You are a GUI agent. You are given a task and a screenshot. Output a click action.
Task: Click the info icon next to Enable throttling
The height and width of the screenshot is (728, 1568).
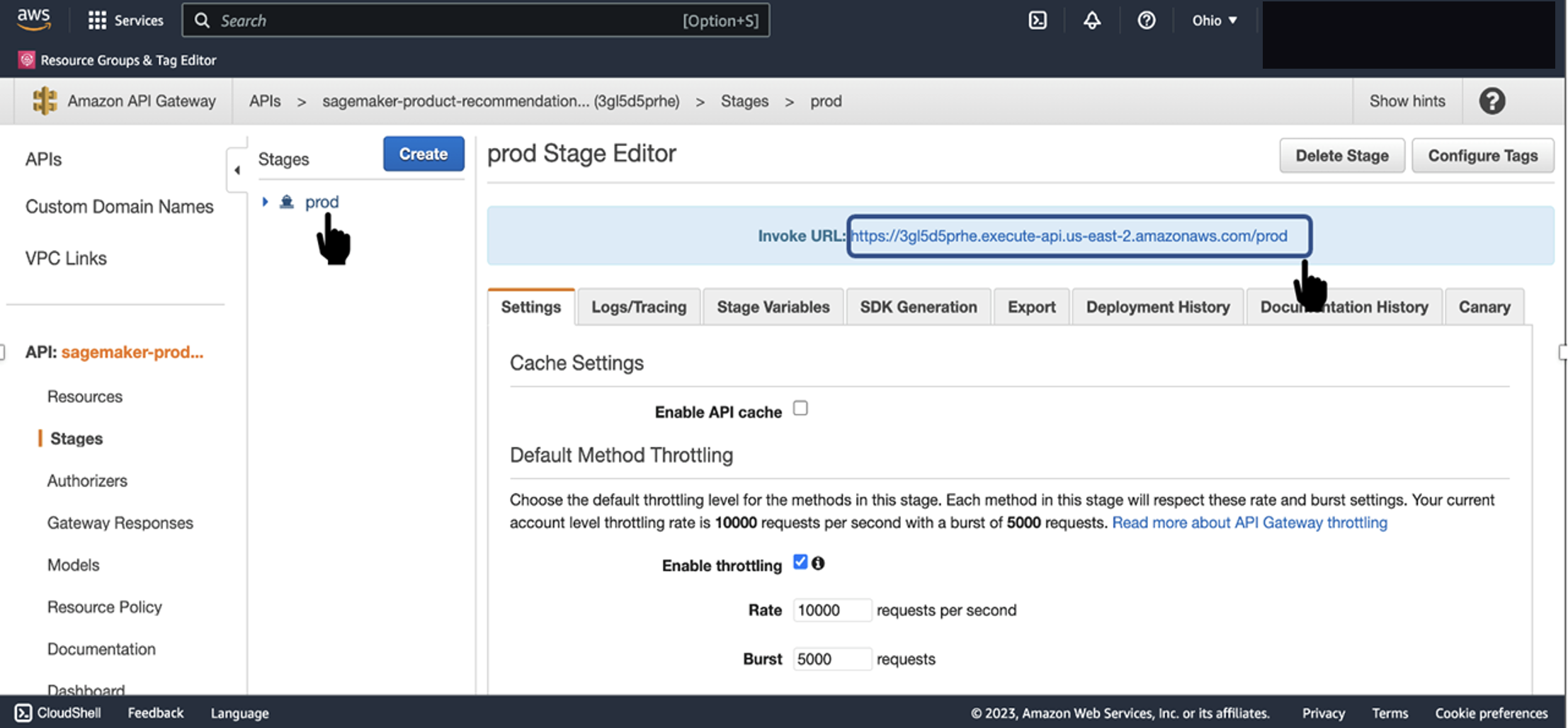(x=819, y=563)
